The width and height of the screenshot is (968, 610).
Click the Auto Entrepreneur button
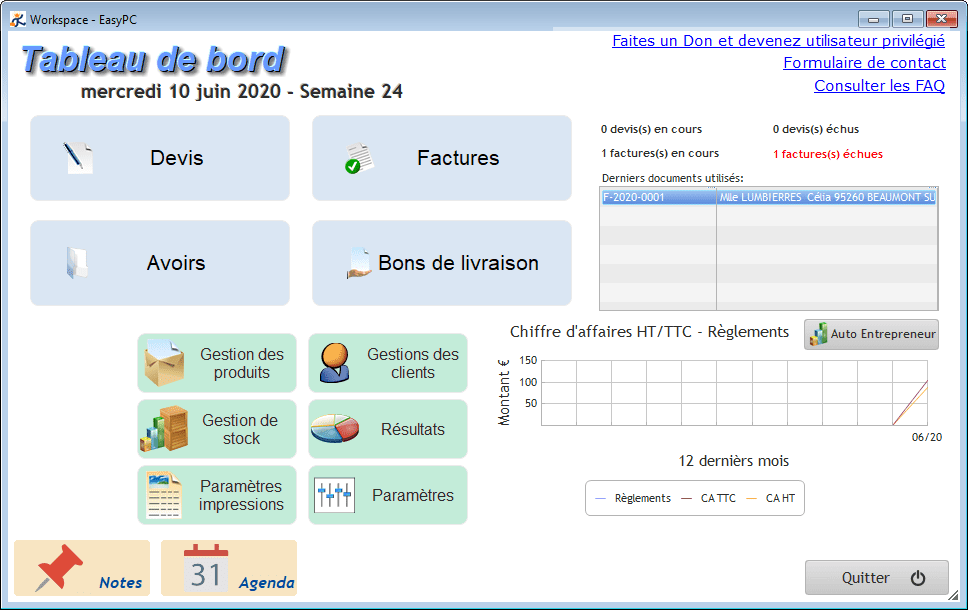(871, 334)
